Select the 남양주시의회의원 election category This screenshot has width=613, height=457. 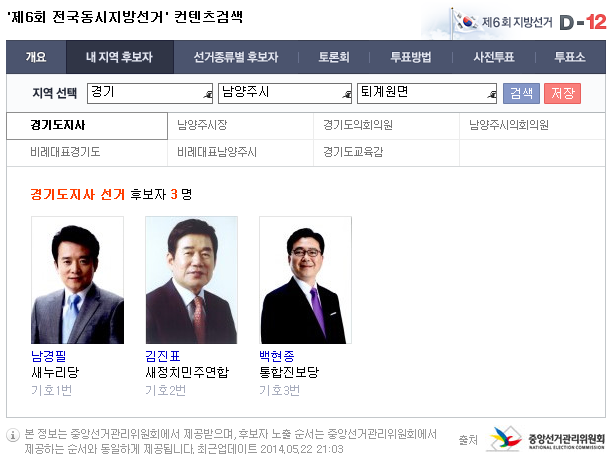(532, 126)
